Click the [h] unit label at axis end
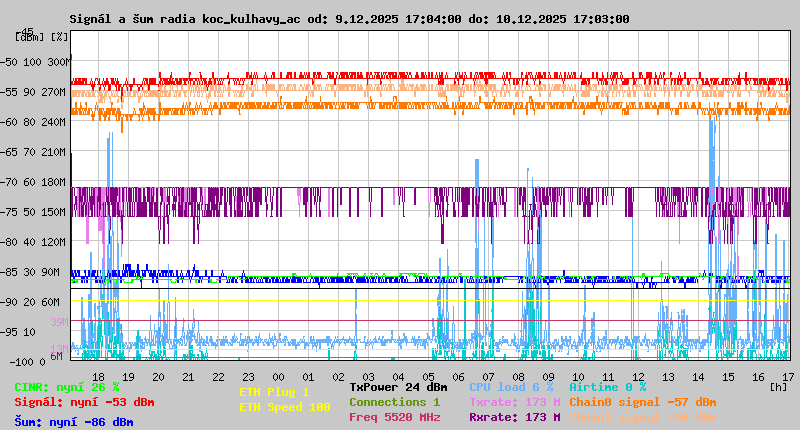Image resolution: width=800 pixels, height=430 pixels. coord(778,385)
